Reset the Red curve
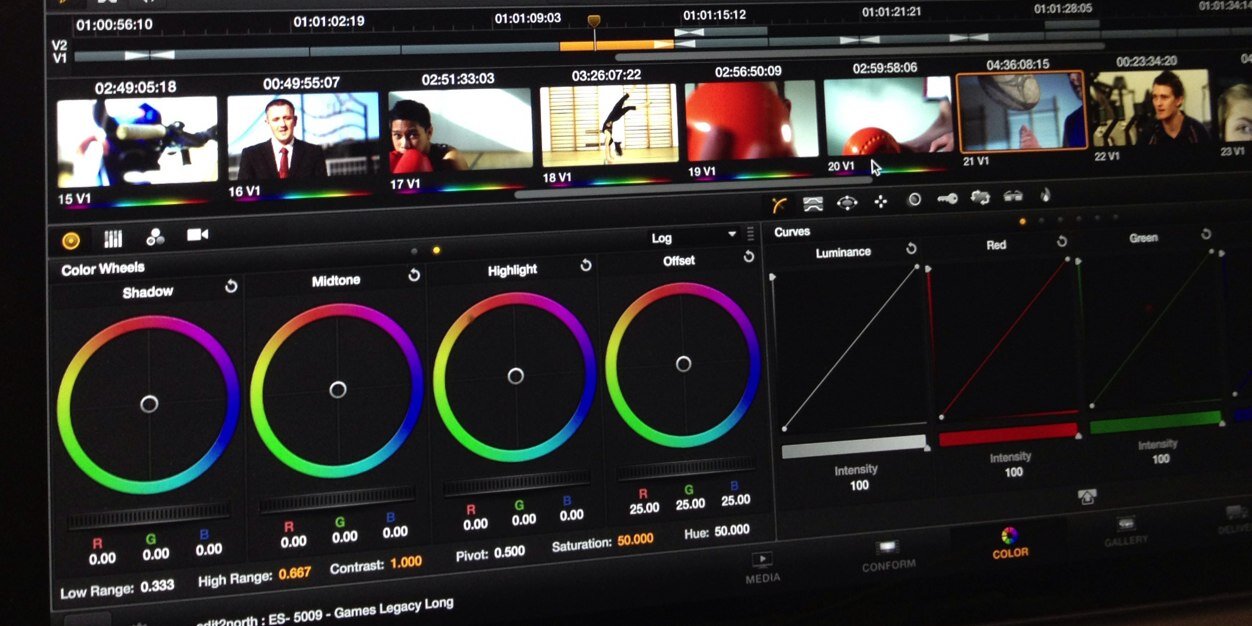The width and height of the screenshot is (1252, 626). click(x=1061, y=241)
